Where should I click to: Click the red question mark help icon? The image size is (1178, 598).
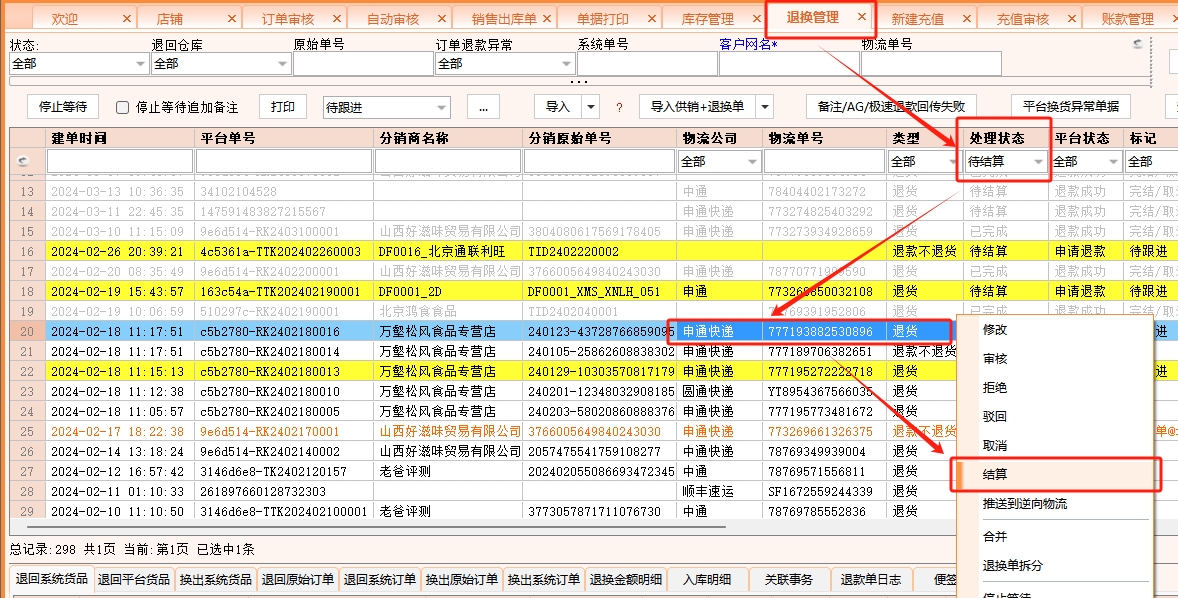pyautogui.click(x=619, y=107)
